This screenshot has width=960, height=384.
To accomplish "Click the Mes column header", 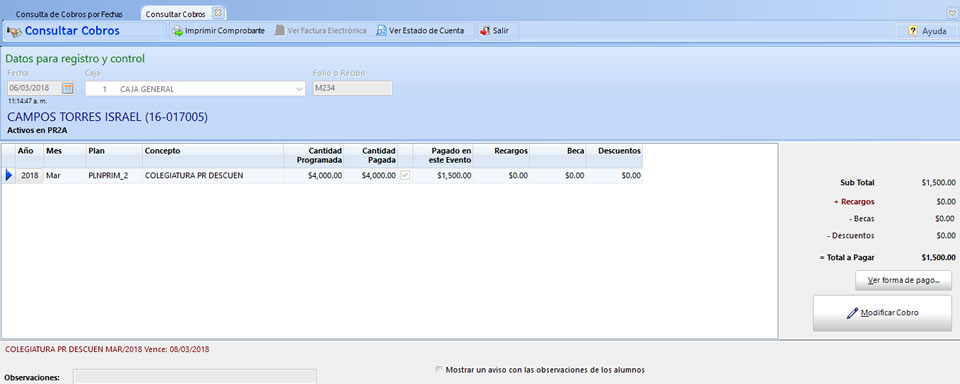I will coord(64,156).
